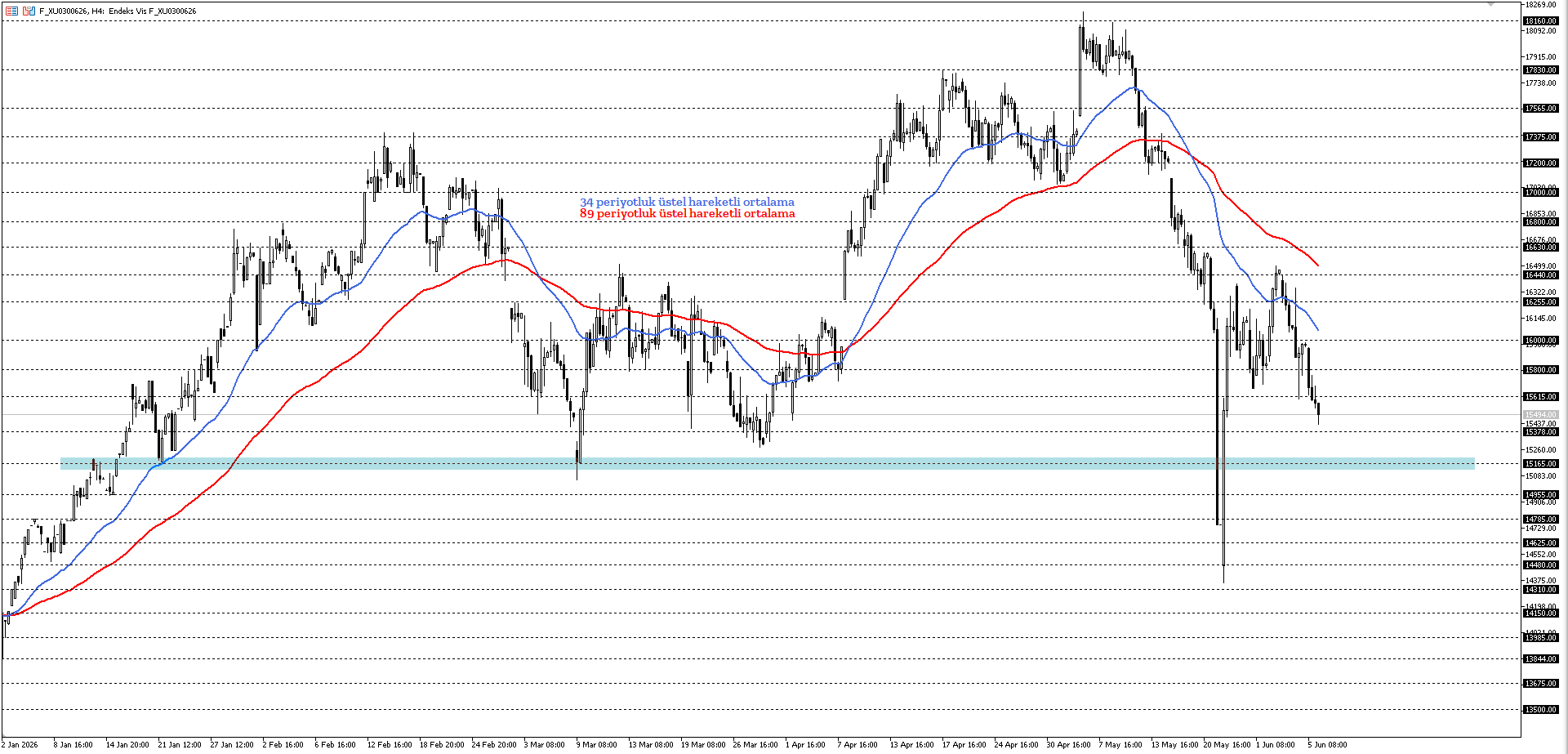Click the 13 Mar 08:00 time label
The image size is (1568, 754).
pyautogui.click(x=651, y=745)
